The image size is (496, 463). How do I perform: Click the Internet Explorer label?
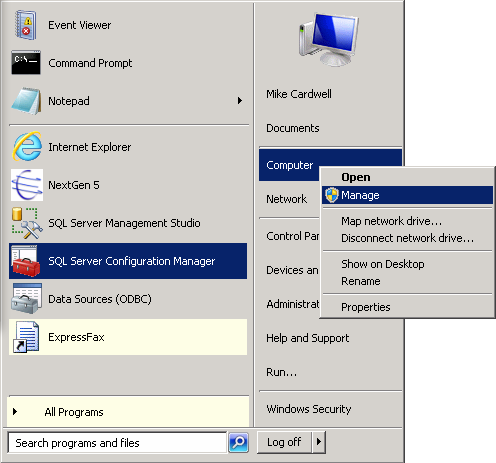coord(90,147)
